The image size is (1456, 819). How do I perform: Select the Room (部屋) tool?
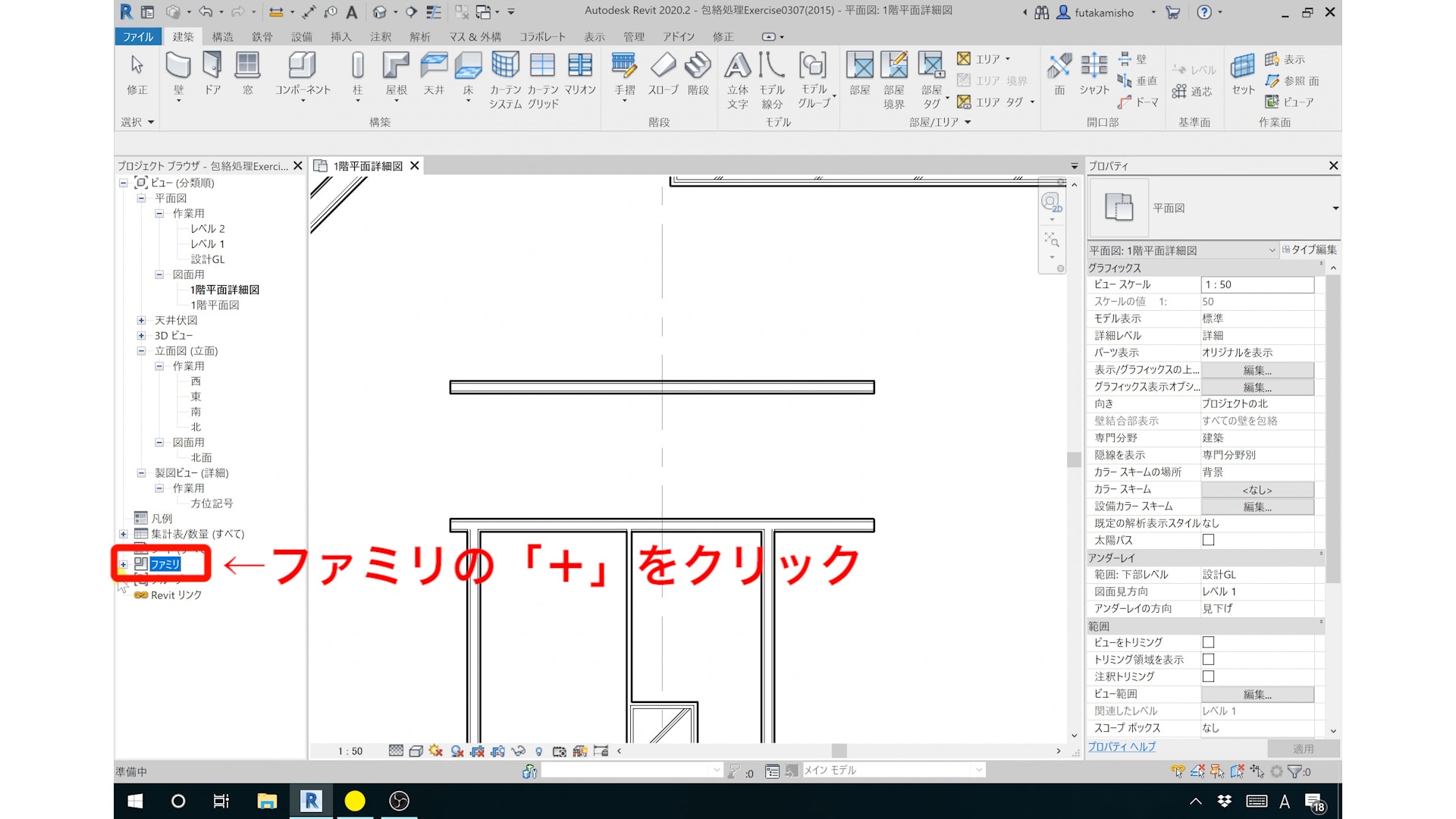tap(859, 67)
